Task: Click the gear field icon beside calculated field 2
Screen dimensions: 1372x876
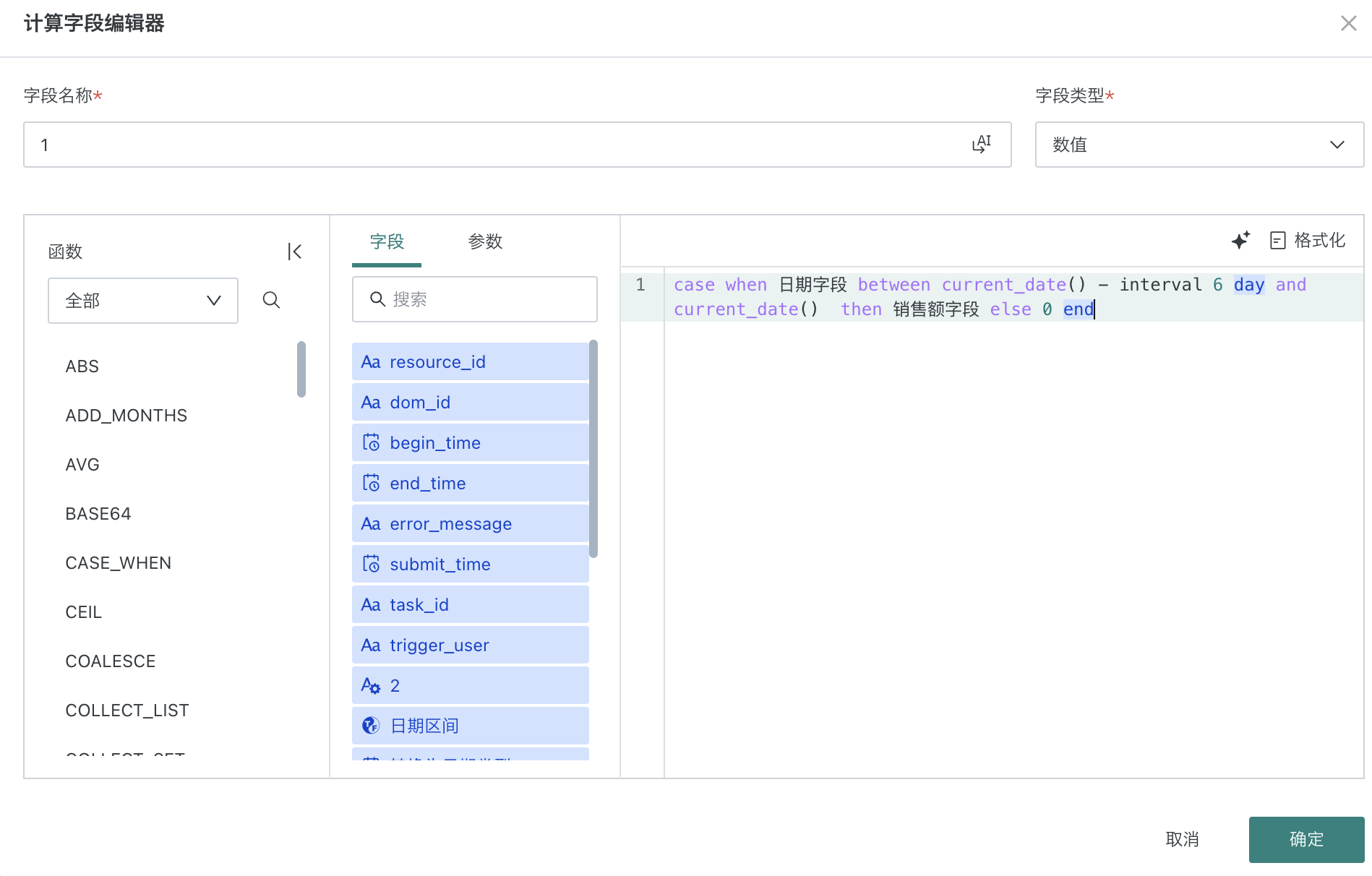Action: (x=371, y=685)
